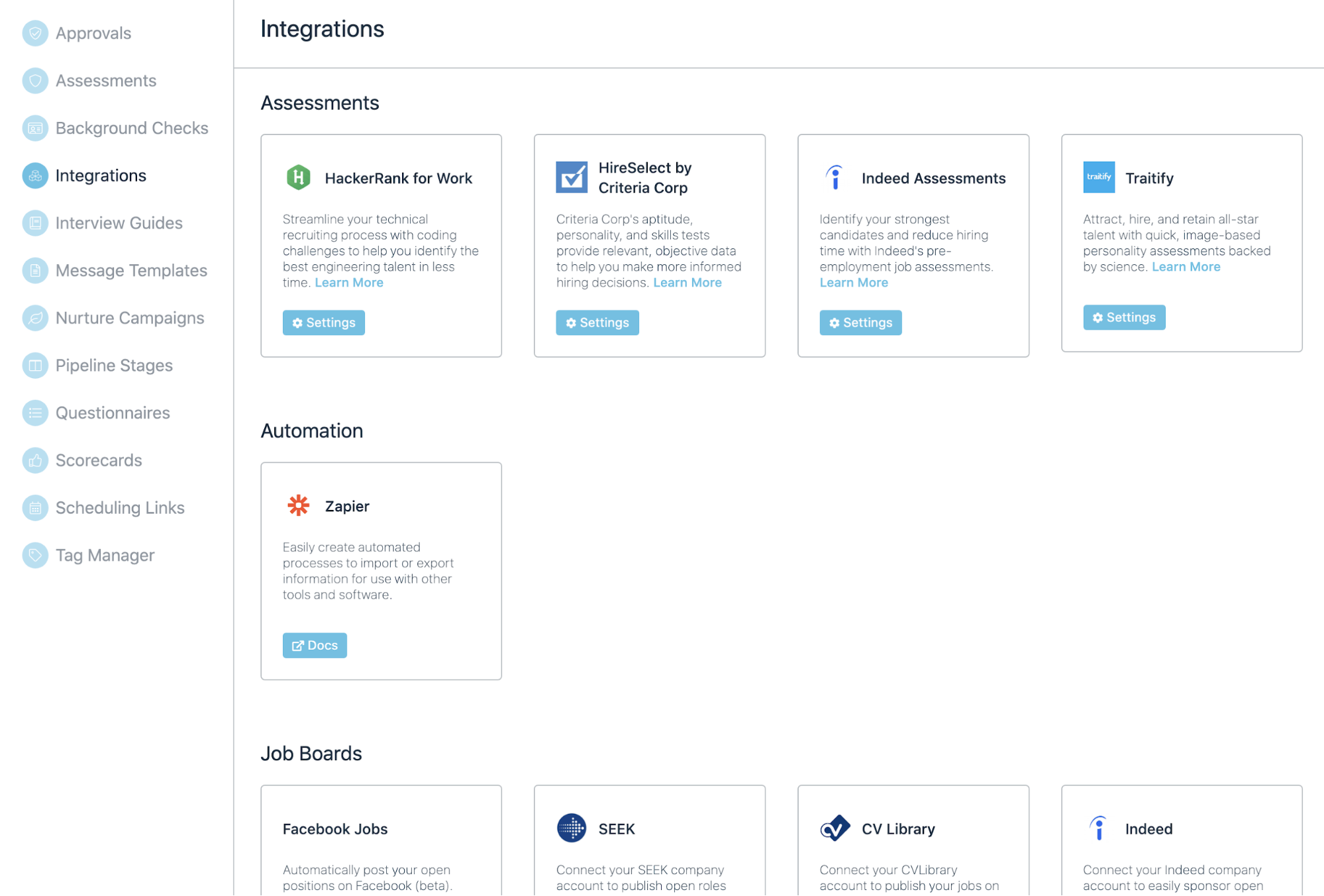
Task: Click the Traitify logo tile
Action: (1099, 177)
